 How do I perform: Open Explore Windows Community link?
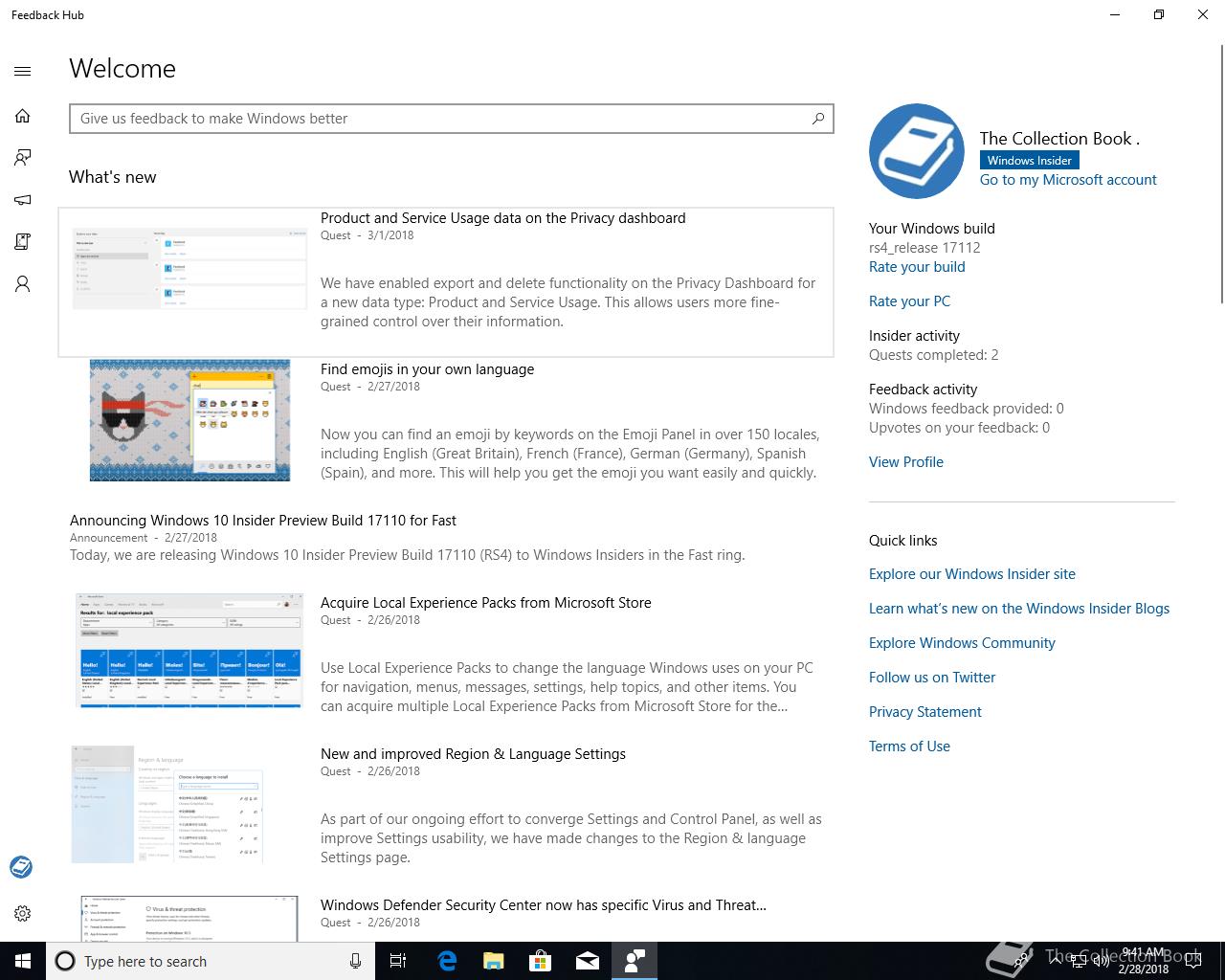click(962, 643)
